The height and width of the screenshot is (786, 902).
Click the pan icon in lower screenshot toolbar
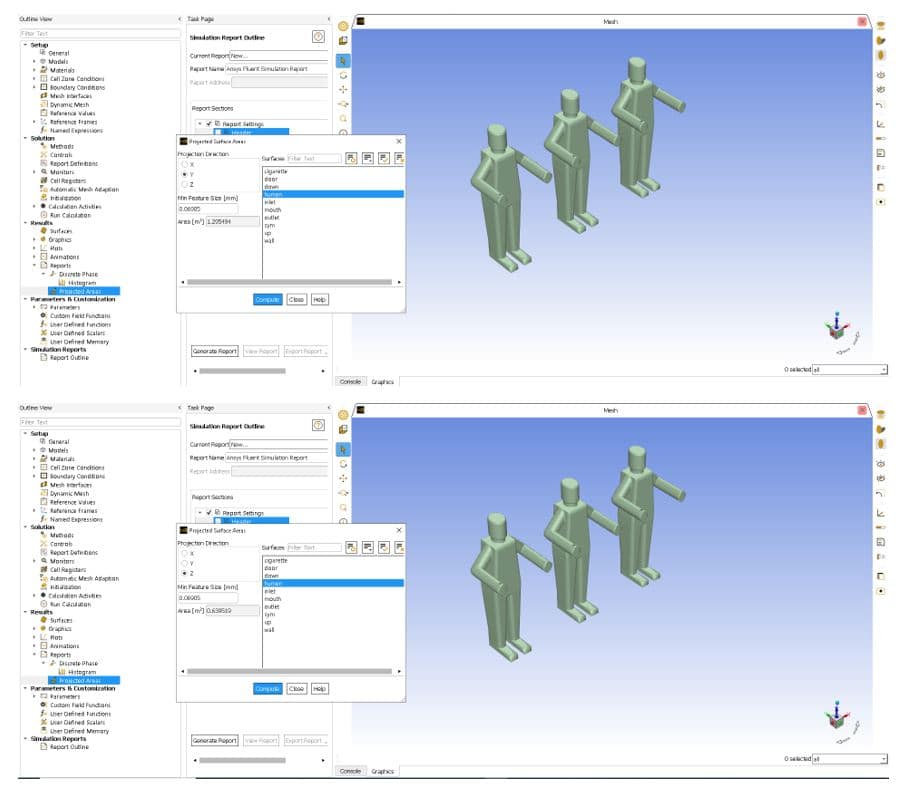point(344,478)
